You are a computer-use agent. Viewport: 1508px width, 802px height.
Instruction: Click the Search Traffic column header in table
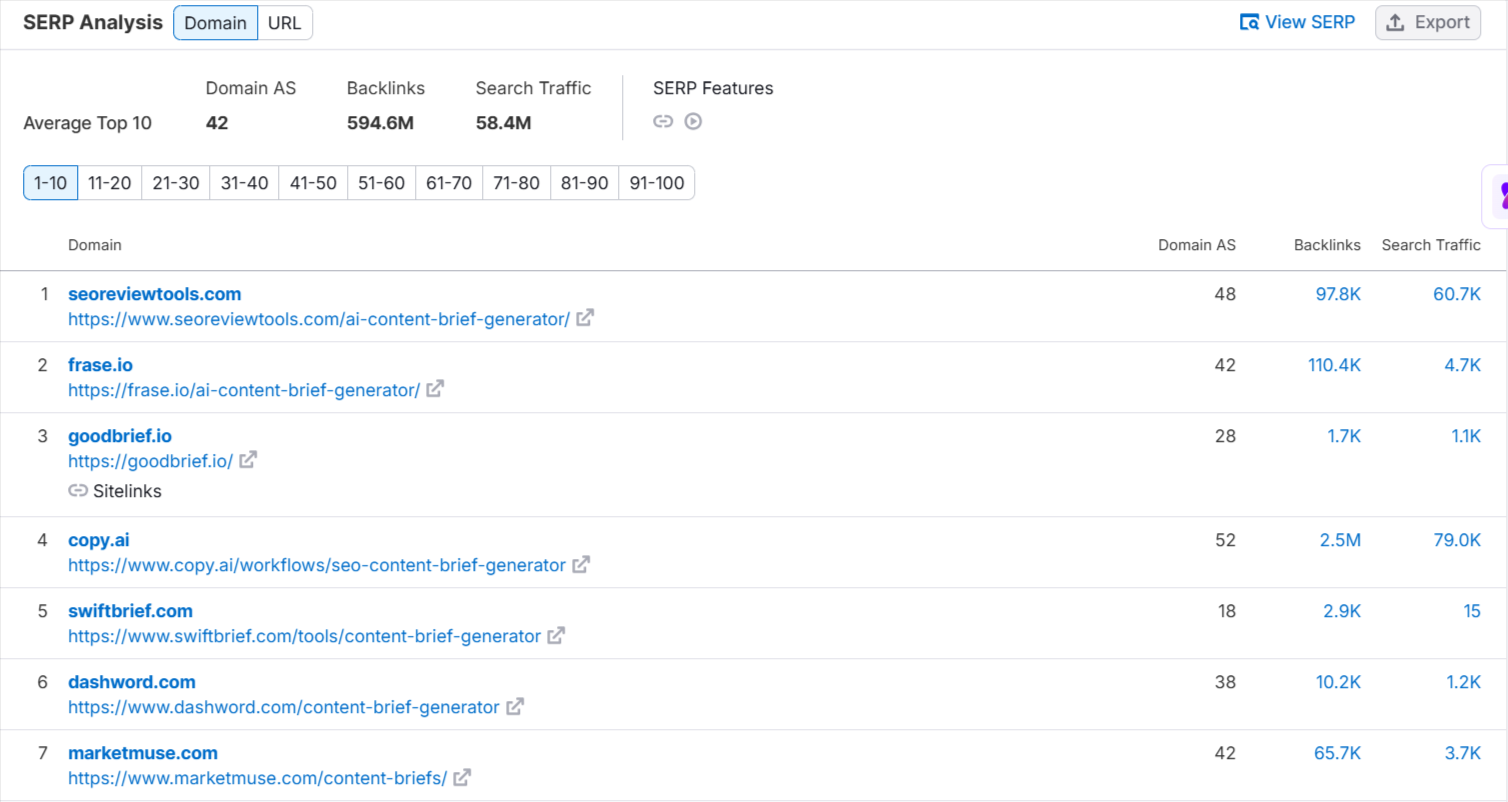pos(1431,245)
